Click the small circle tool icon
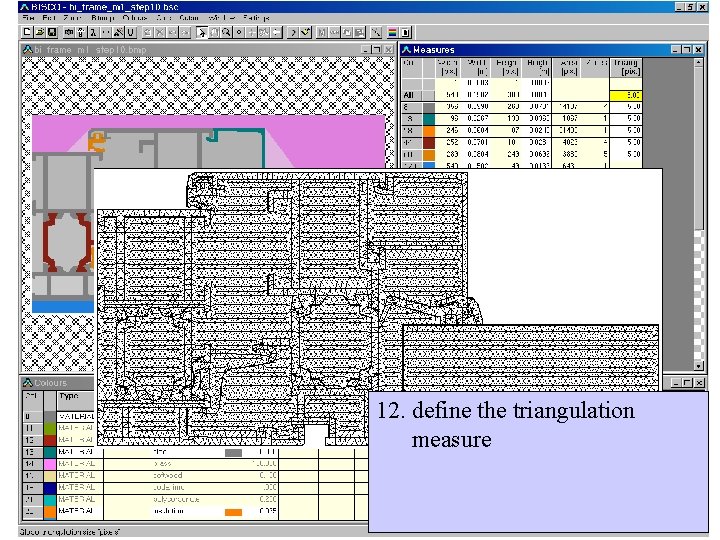 239,32
